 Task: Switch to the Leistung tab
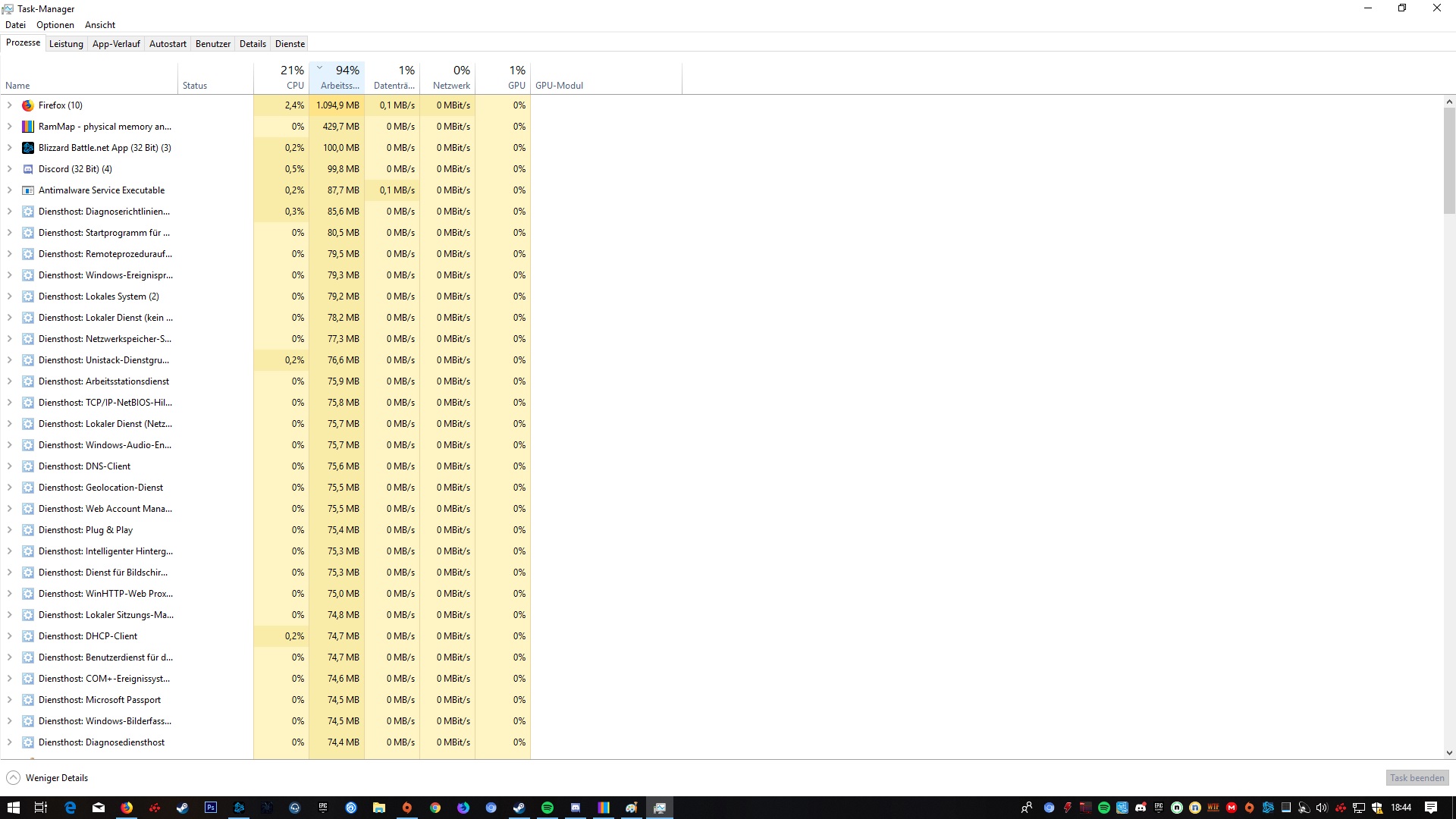pyautogui.click(x=66, y=44)
